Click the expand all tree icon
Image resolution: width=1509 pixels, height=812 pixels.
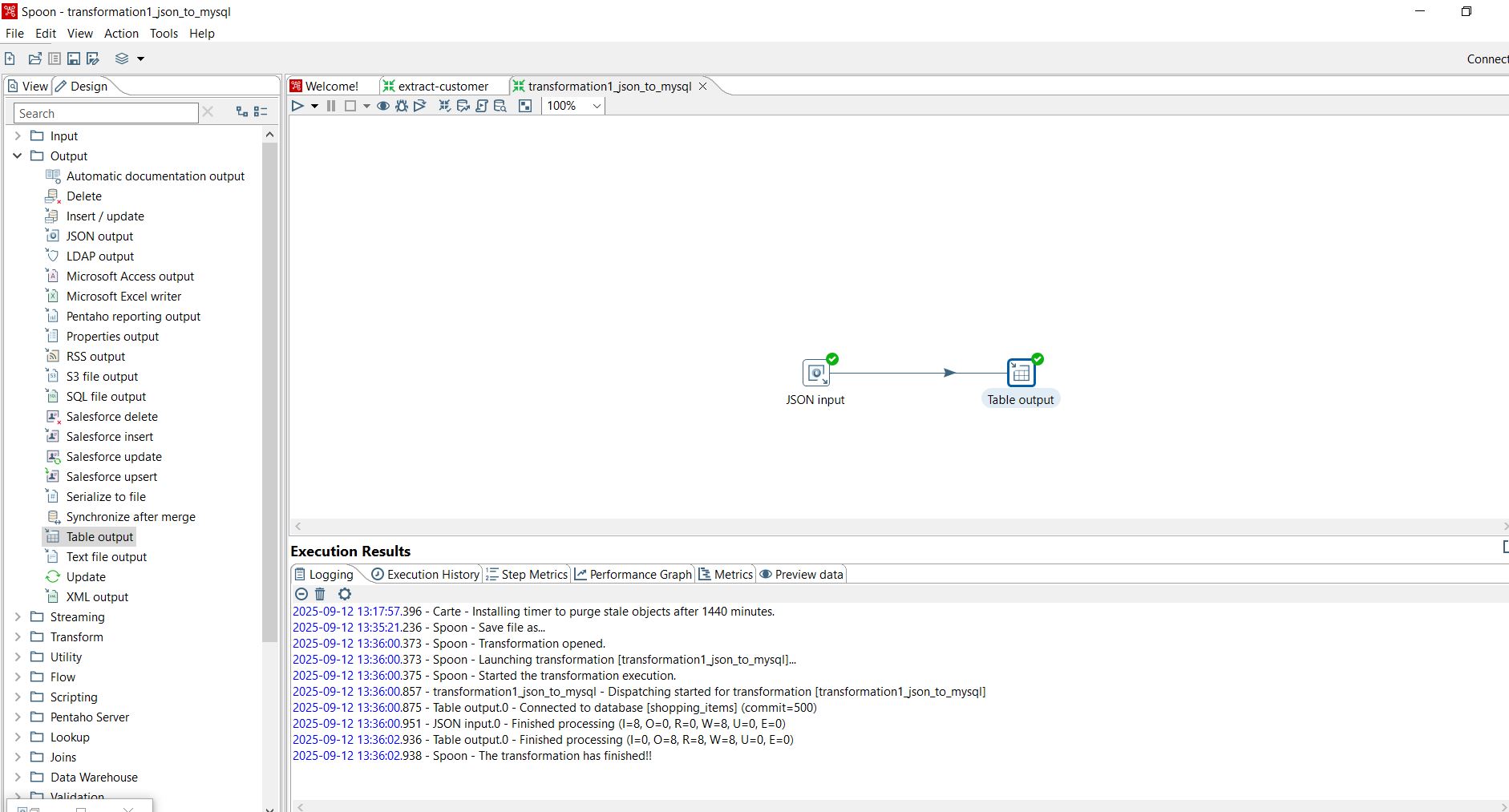(242, 112)
